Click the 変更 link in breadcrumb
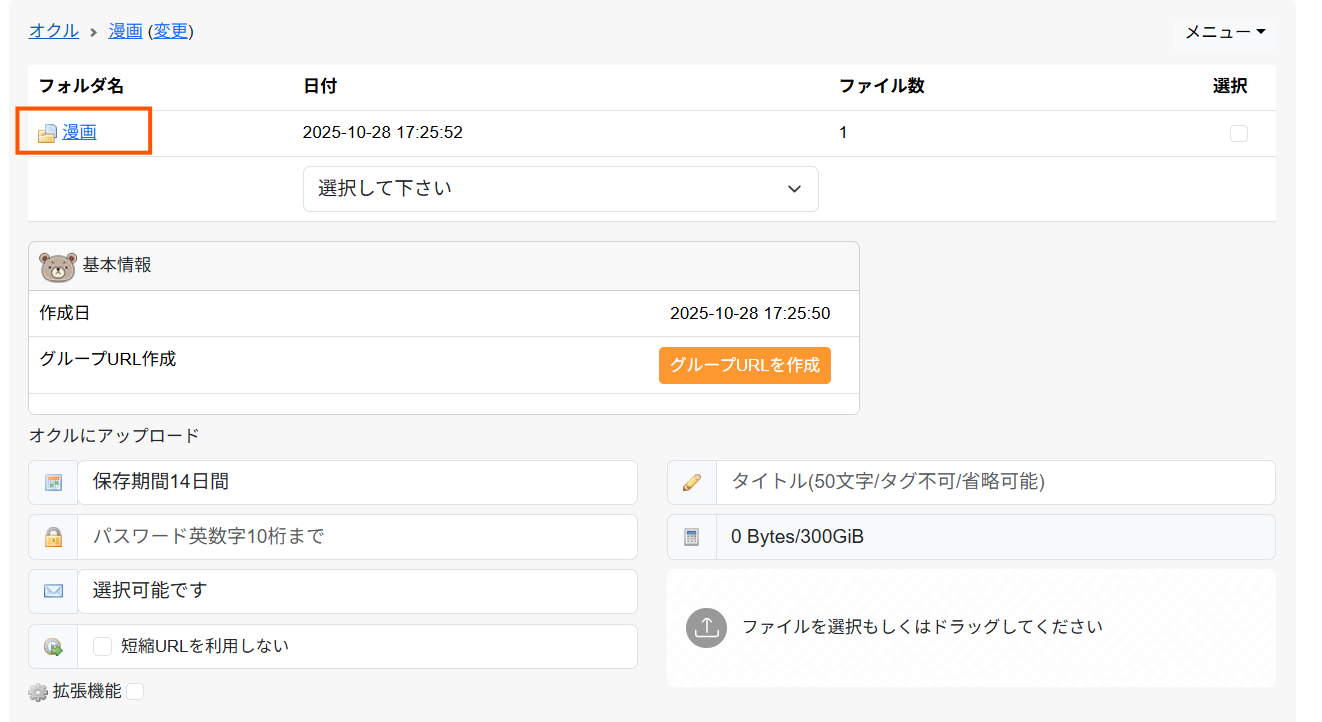1322x722 pixels. click(170, 31)
